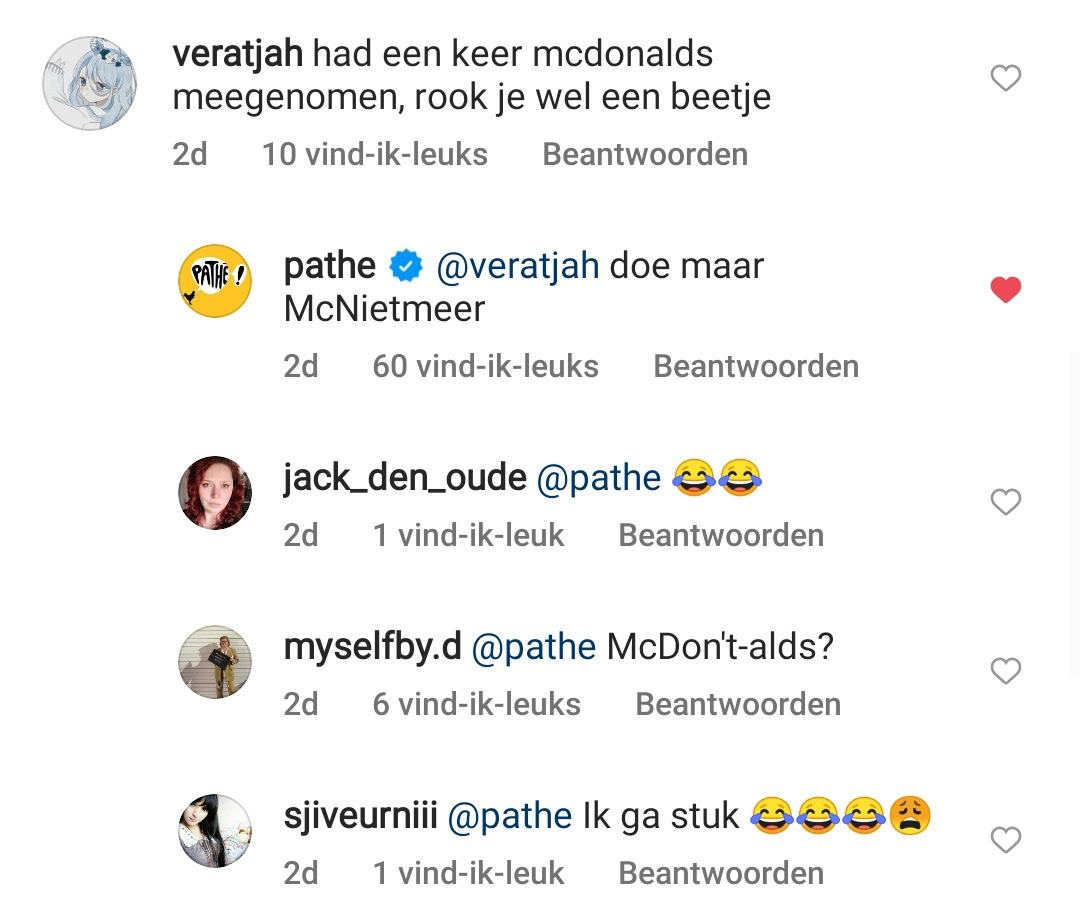Open veratjah's anime profile picture
This screenshot has width=1080, height=922.
[x=90, y=83]
